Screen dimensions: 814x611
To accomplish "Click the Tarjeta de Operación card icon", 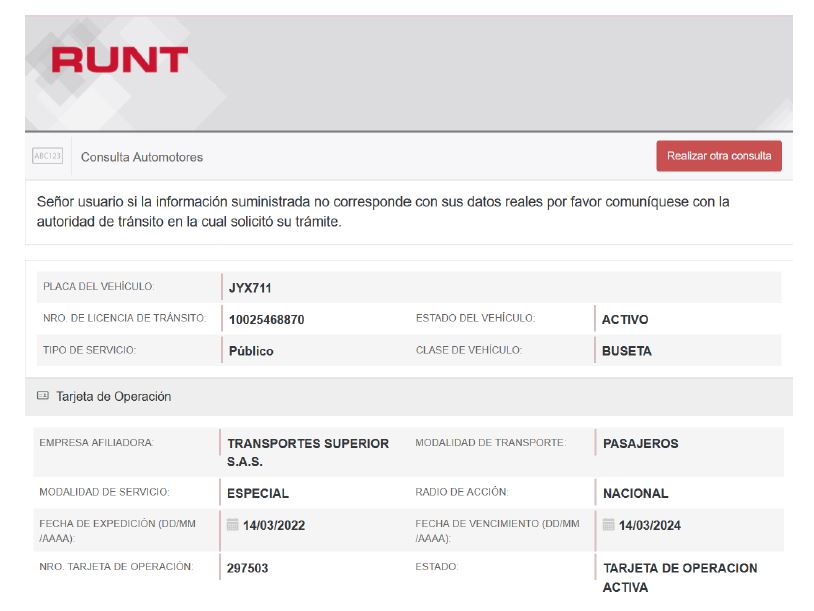I will pyautogui.click(x=43, y=396).
